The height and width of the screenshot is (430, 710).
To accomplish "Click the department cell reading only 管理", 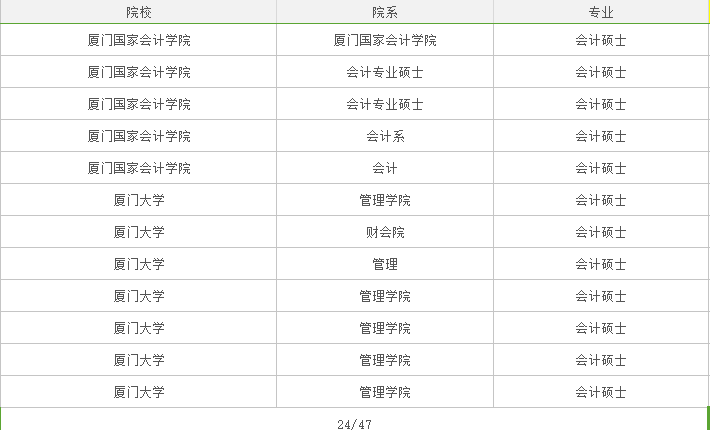I will (385, 264).
